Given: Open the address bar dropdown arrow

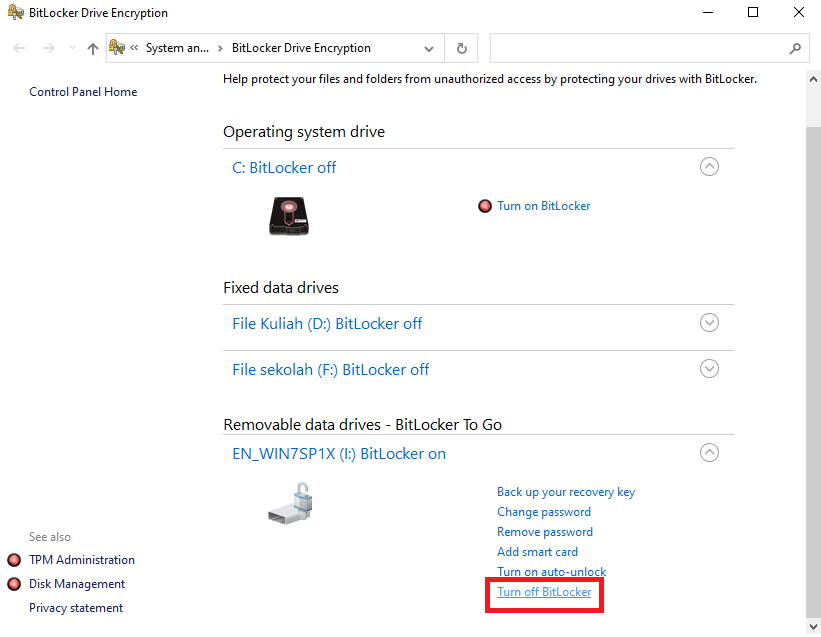Looking at the screenshot, I should tap(429, 47).
